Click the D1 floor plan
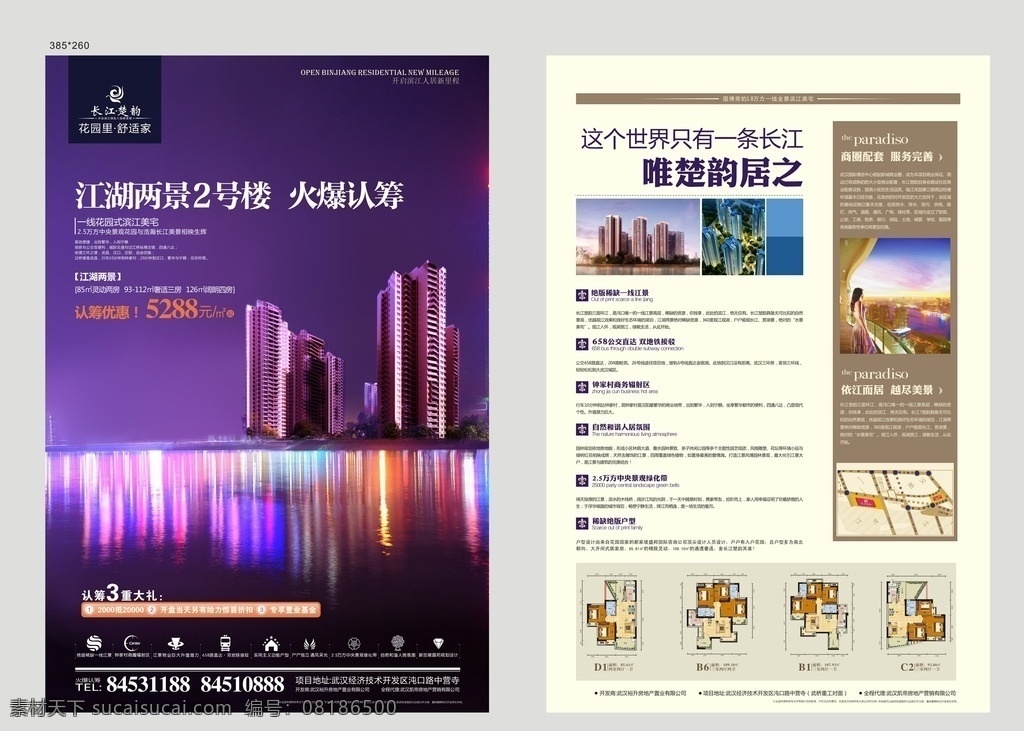The image size is (1024, 731). coord(611,616)
